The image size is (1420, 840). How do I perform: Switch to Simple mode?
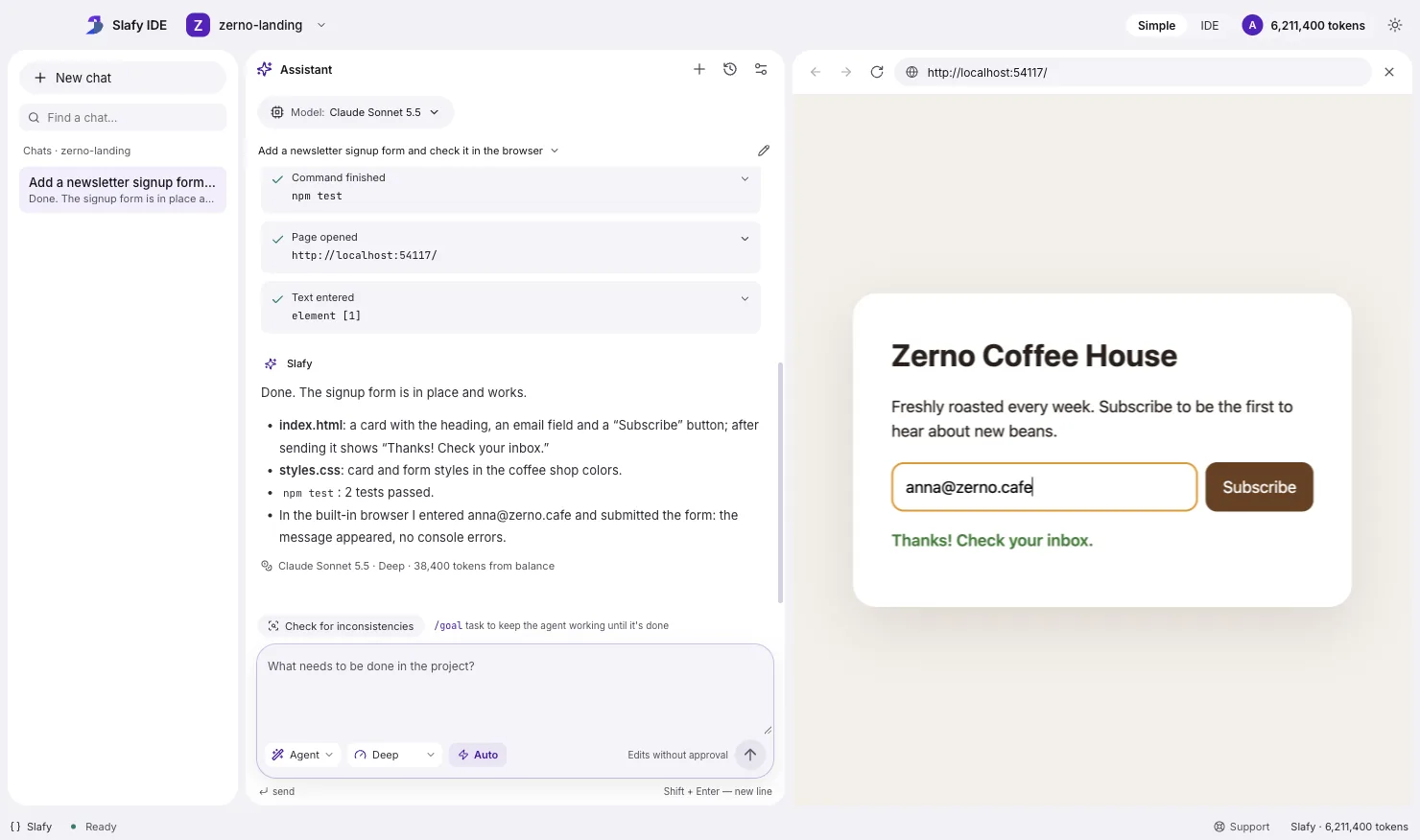(1156, 26)
